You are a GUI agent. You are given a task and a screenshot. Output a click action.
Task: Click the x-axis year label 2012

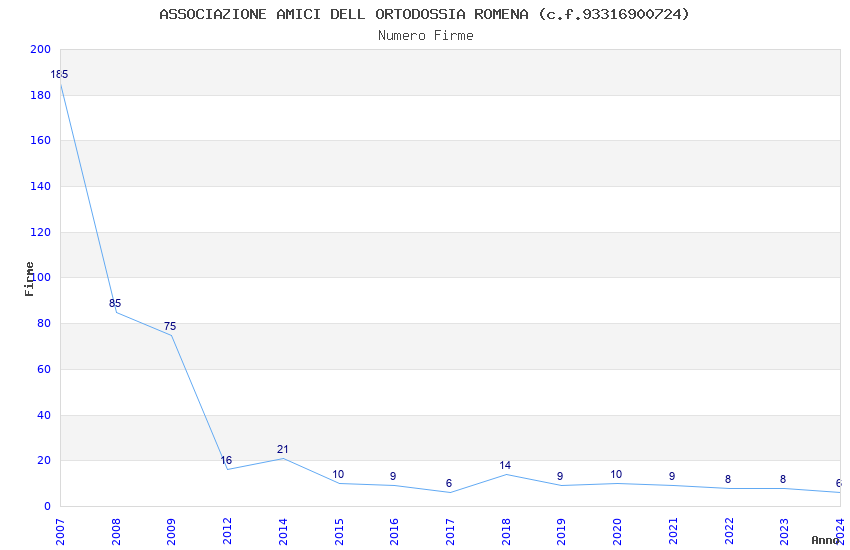click(227, 532)
